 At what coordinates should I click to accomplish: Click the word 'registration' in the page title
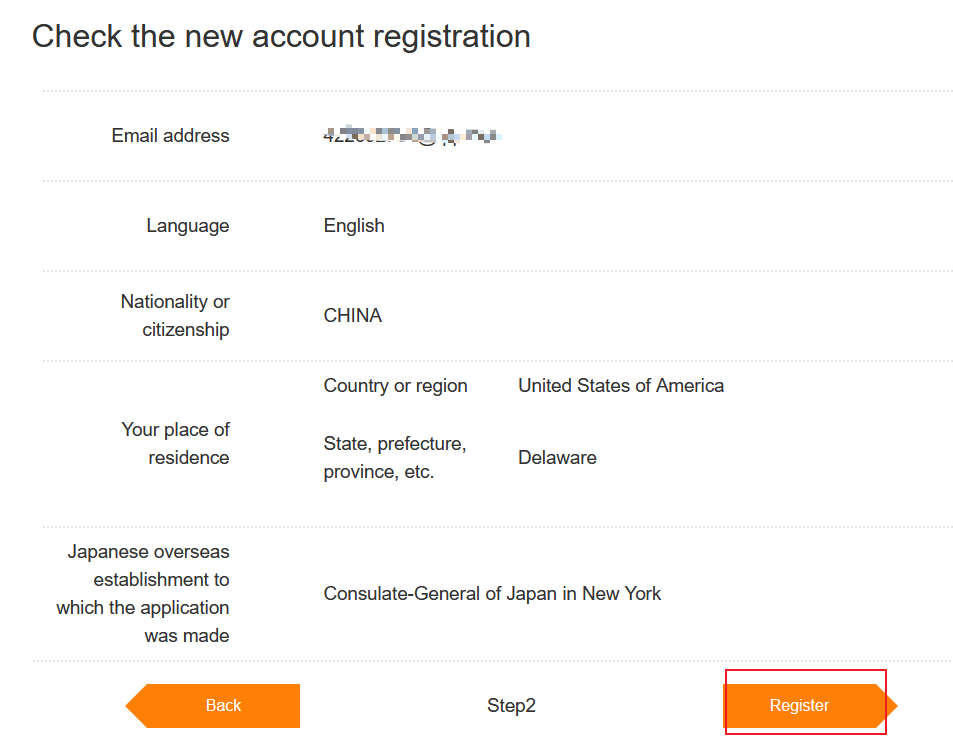pos(452,37)
